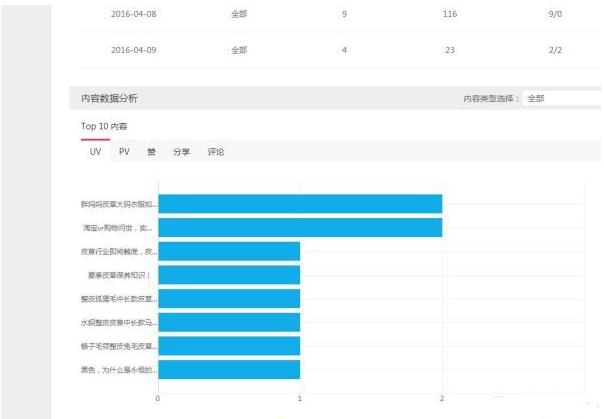The width and height of the screenshot is (604, 419).
Task: Click the chart label 水貂整皮皮草中长款马...
Action: [x=119, y=323]
